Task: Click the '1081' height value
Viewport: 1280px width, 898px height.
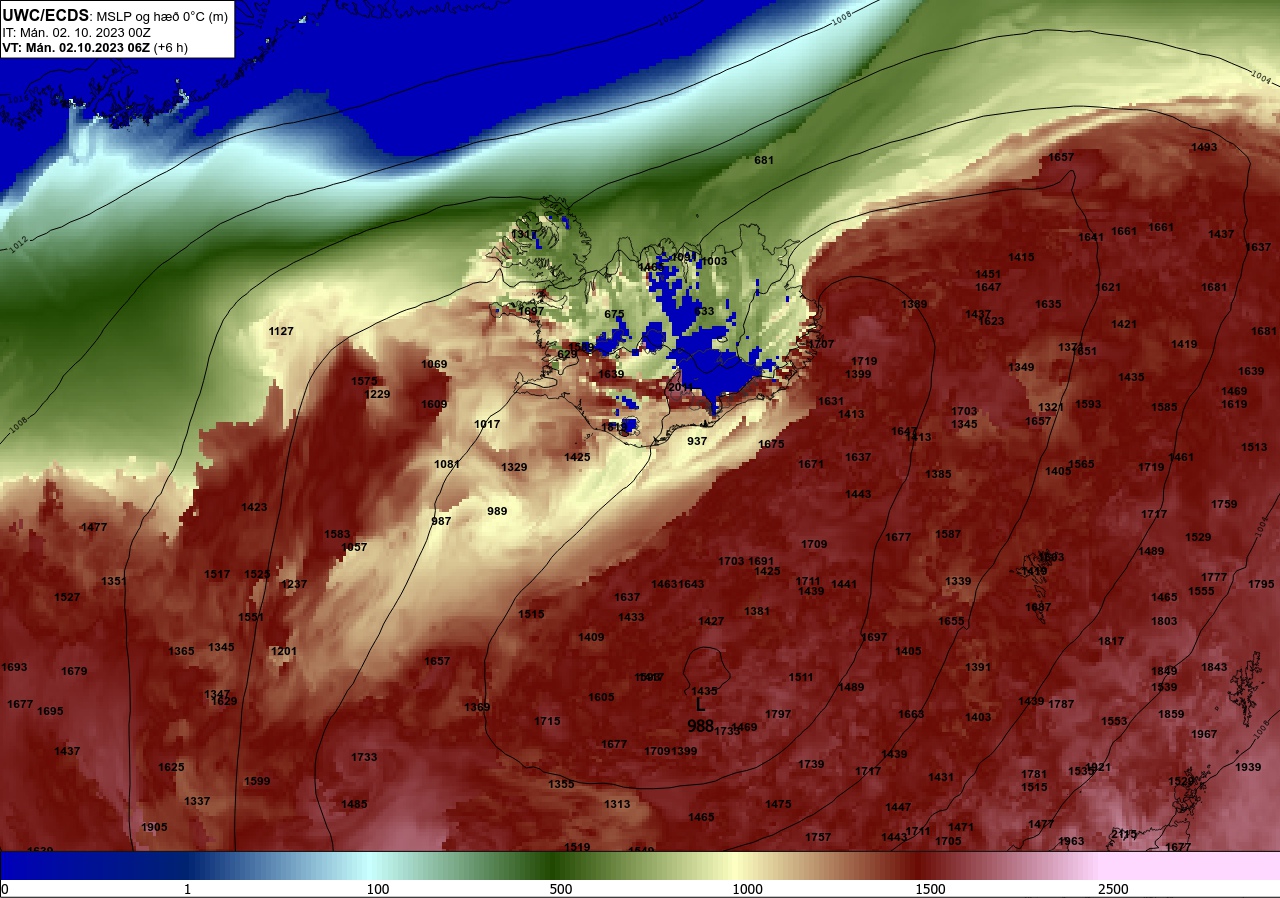Action: (x=447, y=464)
